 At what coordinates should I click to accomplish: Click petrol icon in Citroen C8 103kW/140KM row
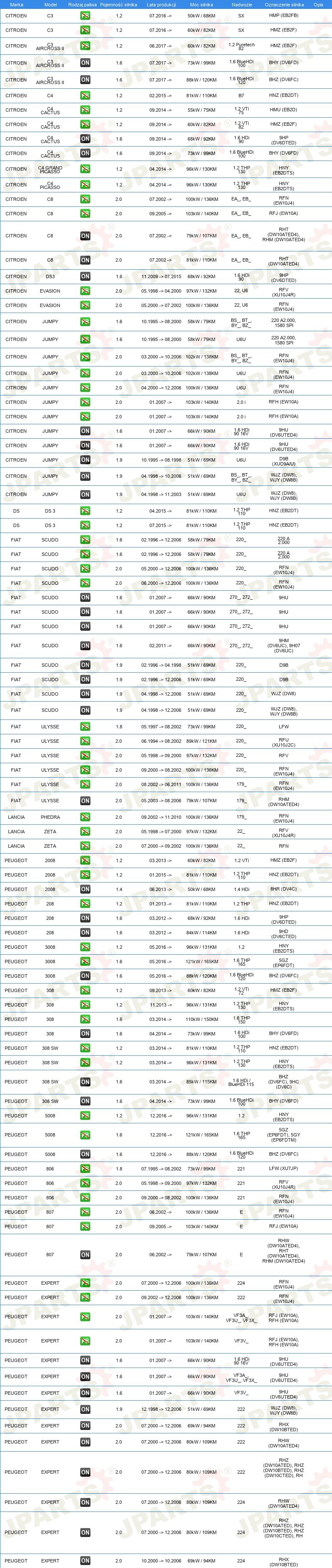pyautogui.click(x=85, y=214)
